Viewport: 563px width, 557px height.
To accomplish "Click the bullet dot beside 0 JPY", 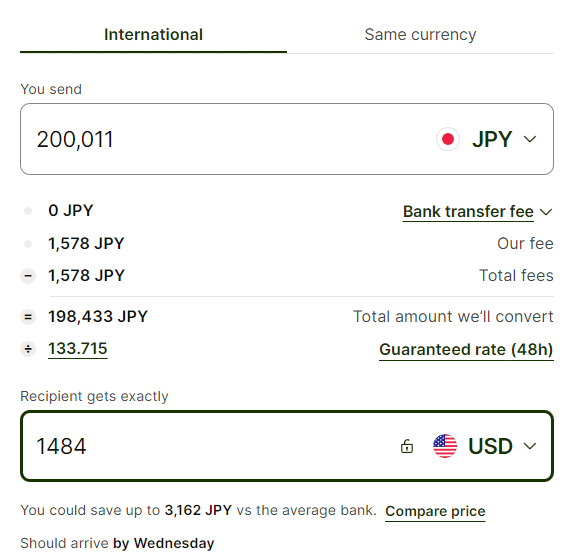I will pyautogui.click(x=28, y=211).
